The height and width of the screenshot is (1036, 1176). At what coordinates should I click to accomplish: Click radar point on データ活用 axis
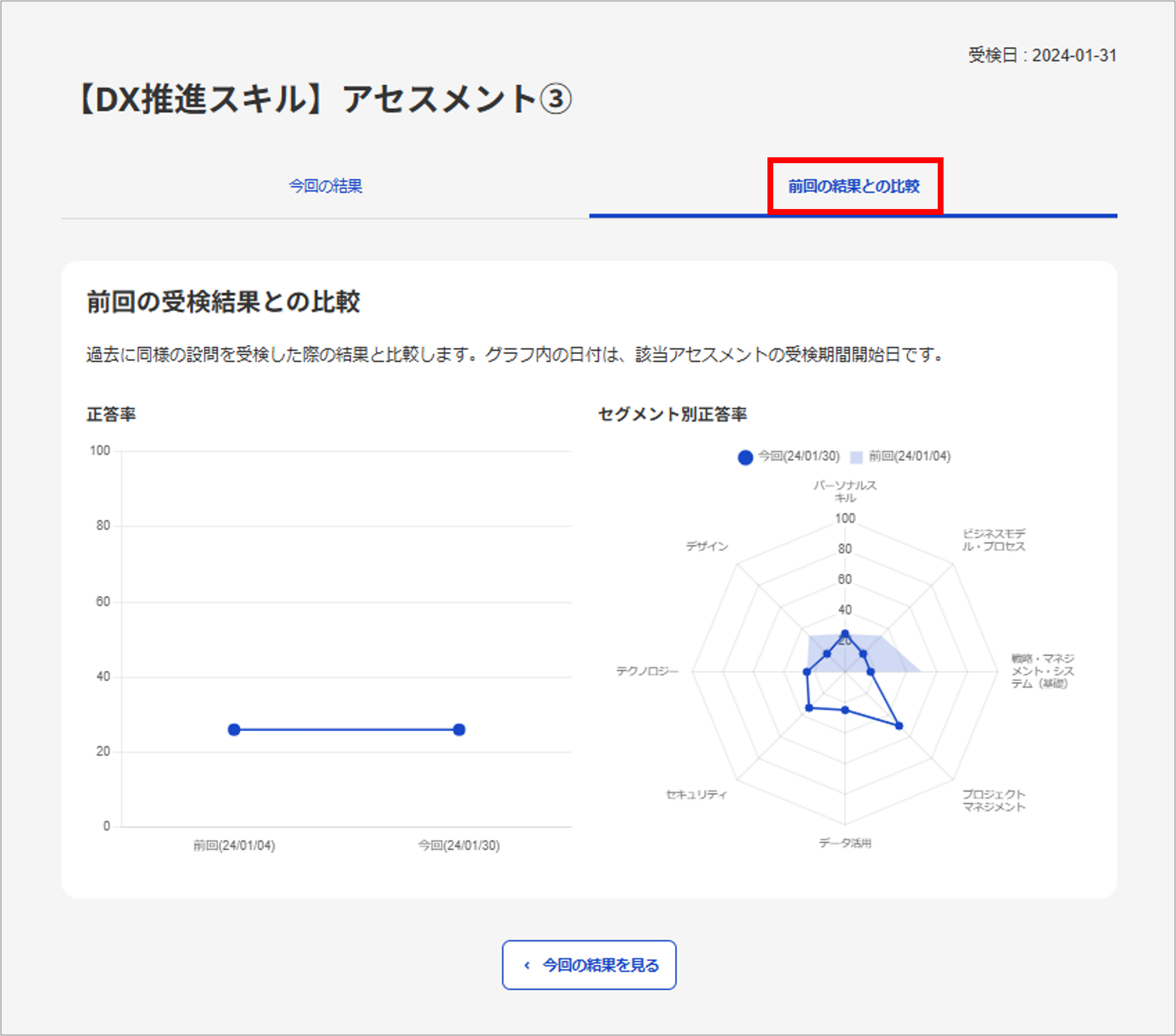pyautogui.click(x=845, y=710)
